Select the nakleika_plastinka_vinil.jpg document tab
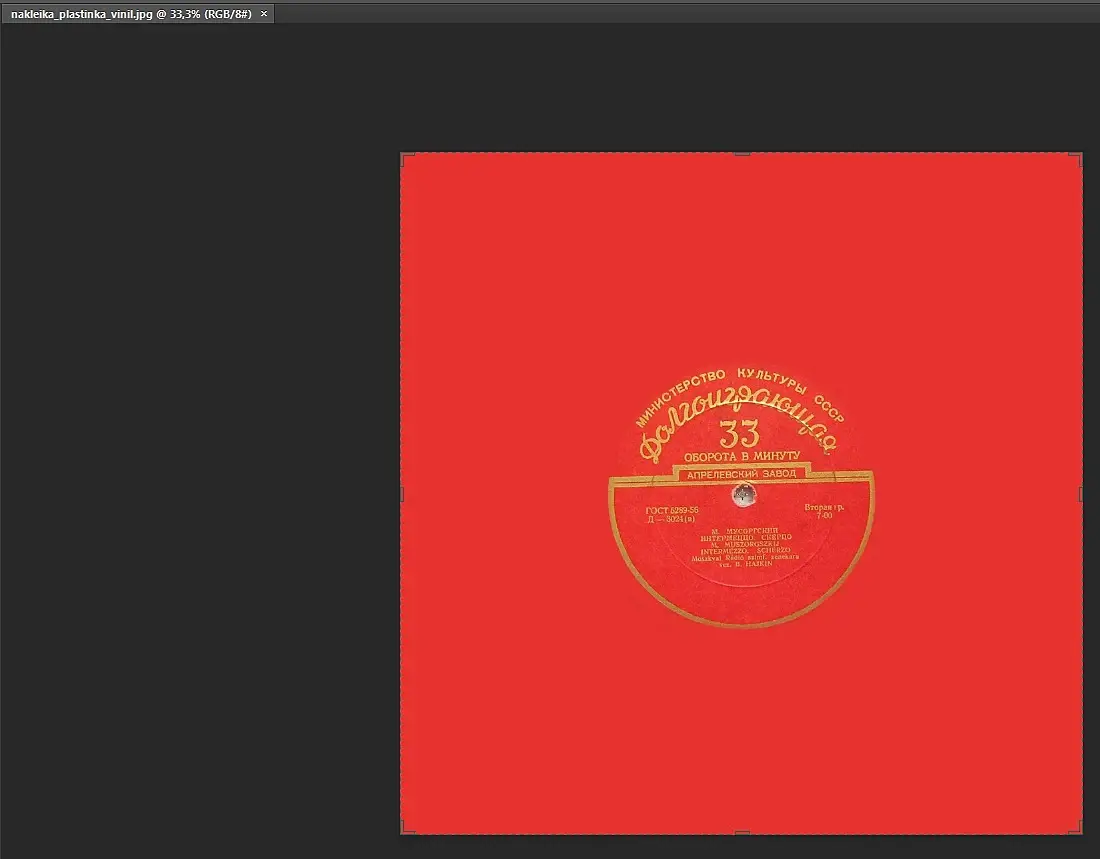 [x=138, y=13]
